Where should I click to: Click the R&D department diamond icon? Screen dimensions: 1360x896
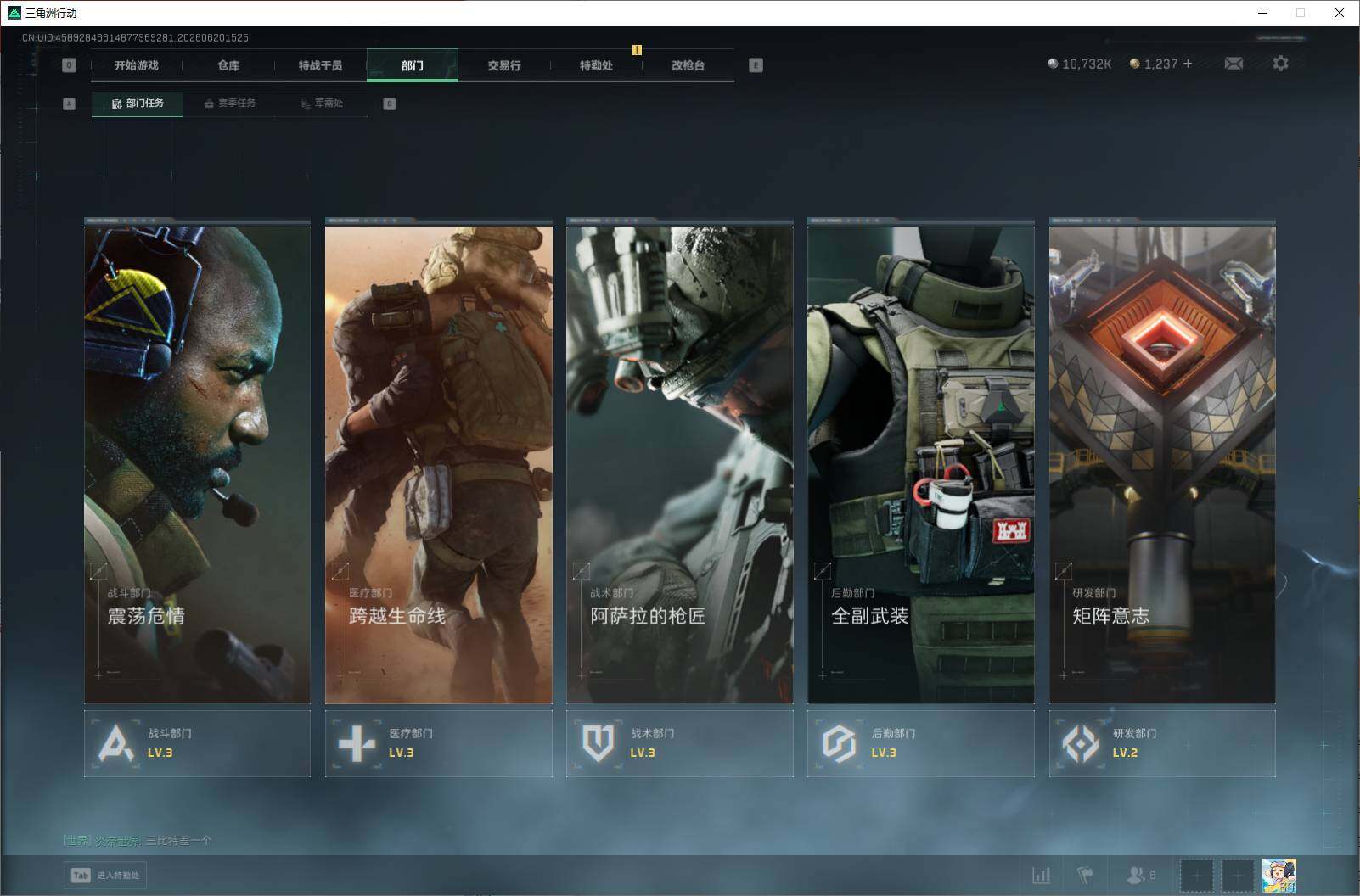coord(1080,744)
